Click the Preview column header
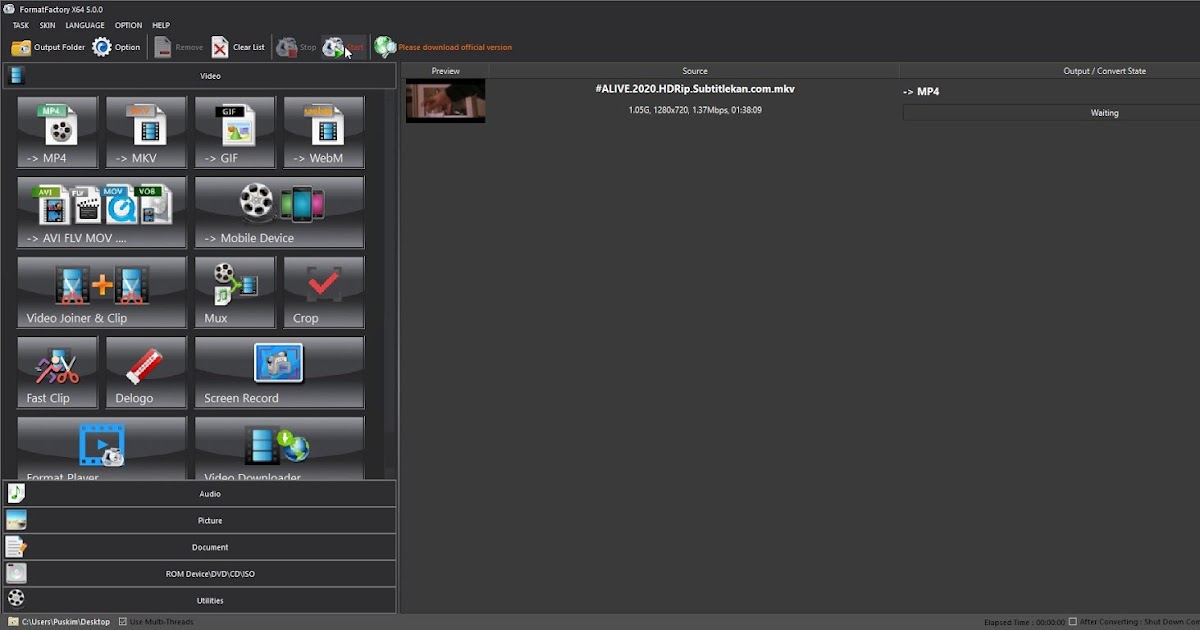Viewport: 1200px width, 630px height. (445, 71)
